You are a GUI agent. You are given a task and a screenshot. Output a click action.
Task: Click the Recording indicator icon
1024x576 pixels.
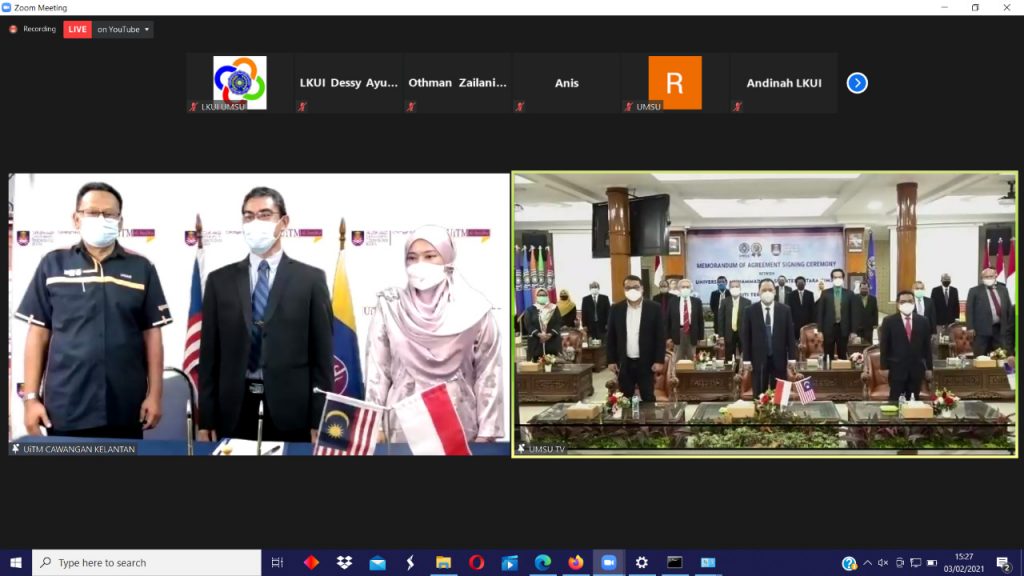click(13, 29)
